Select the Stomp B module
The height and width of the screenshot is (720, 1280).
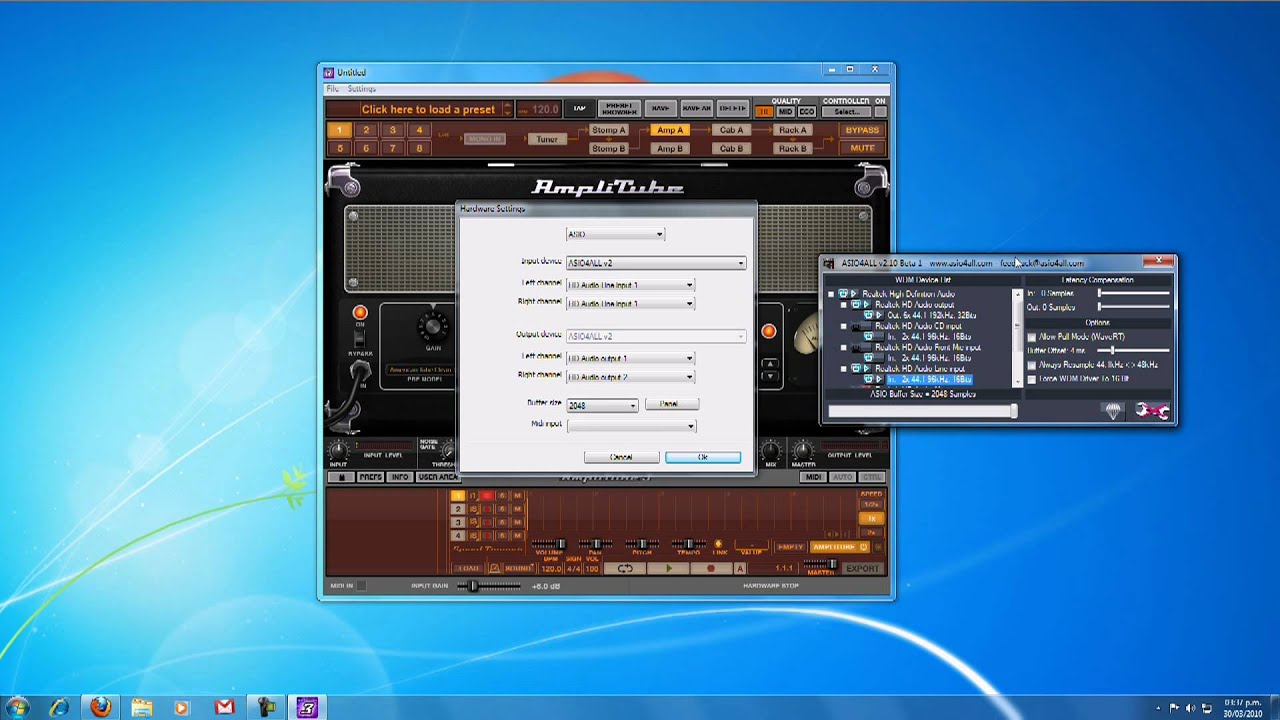[x=608, y=148]
